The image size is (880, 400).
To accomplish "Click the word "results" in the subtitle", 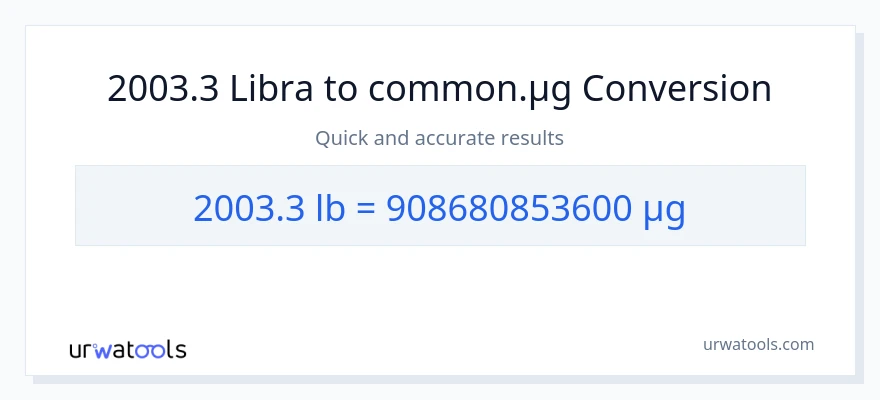I will (x=534, y=138).
